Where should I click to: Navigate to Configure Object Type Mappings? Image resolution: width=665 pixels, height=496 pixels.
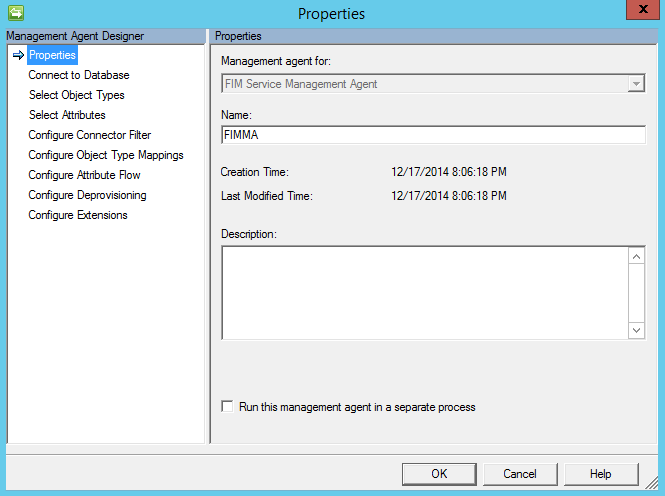coord(106,155)
